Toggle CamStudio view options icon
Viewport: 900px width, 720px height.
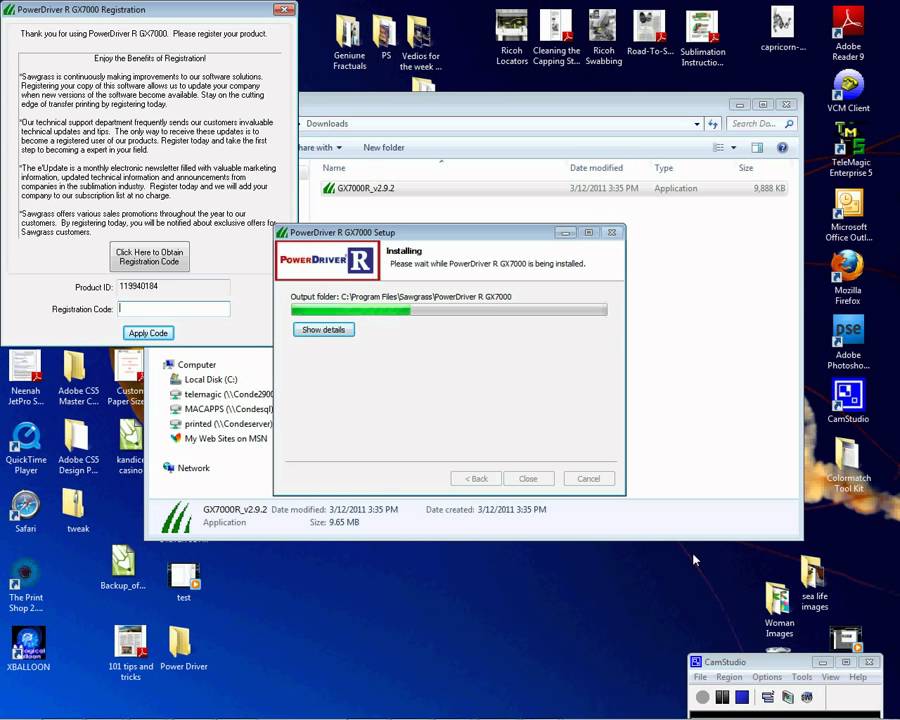pos(768,697)
